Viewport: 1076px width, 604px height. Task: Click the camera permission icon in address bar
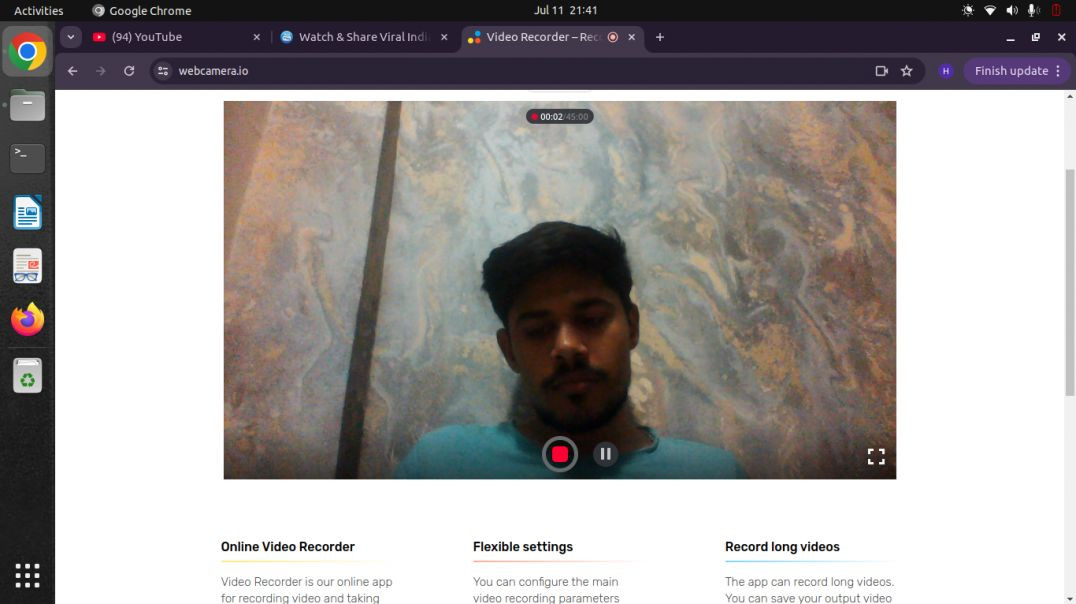pyautogui.click(x=881, y=71)
